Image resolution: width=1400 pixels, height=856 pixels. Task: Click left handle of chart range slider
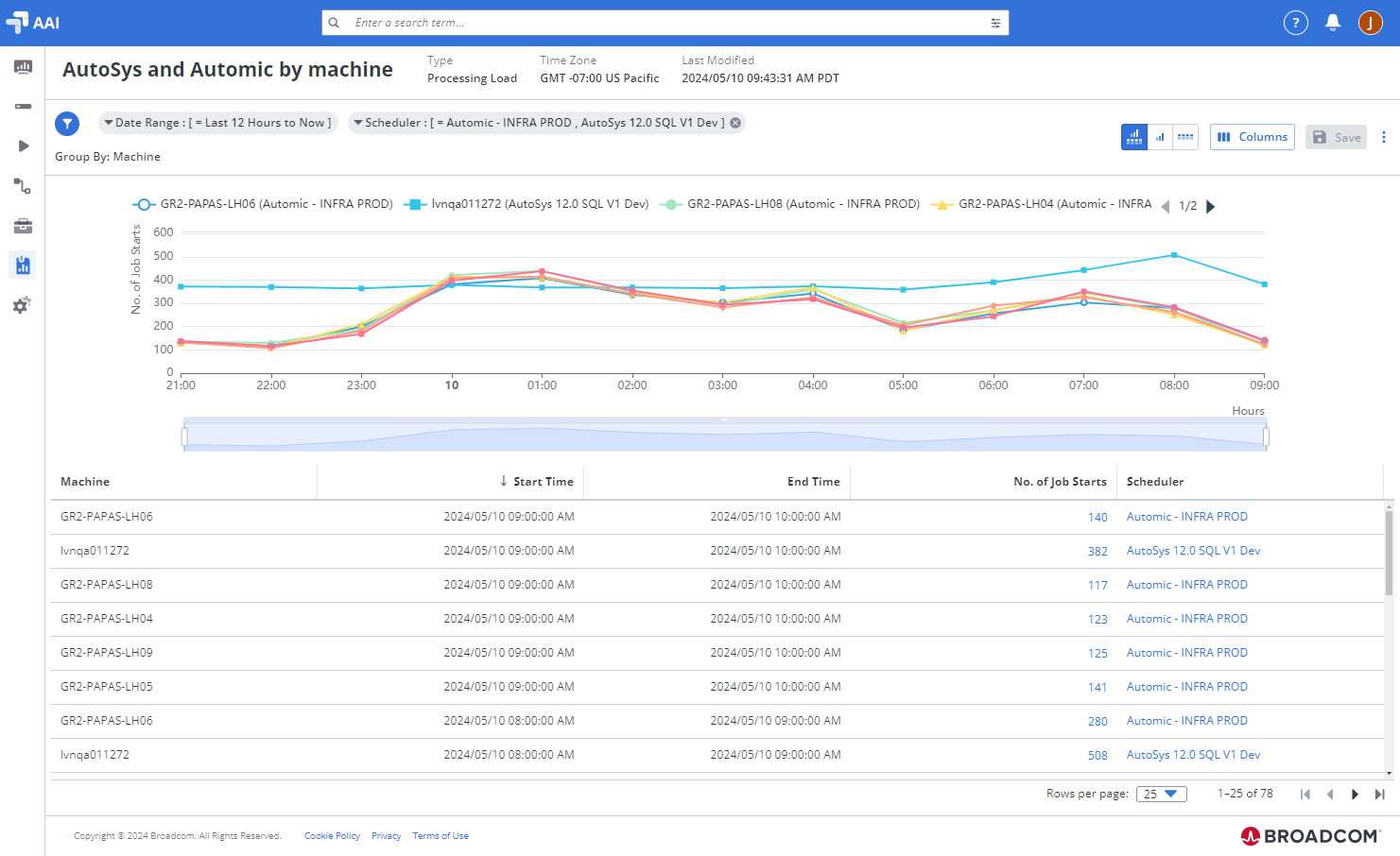(x=184, y=436)
